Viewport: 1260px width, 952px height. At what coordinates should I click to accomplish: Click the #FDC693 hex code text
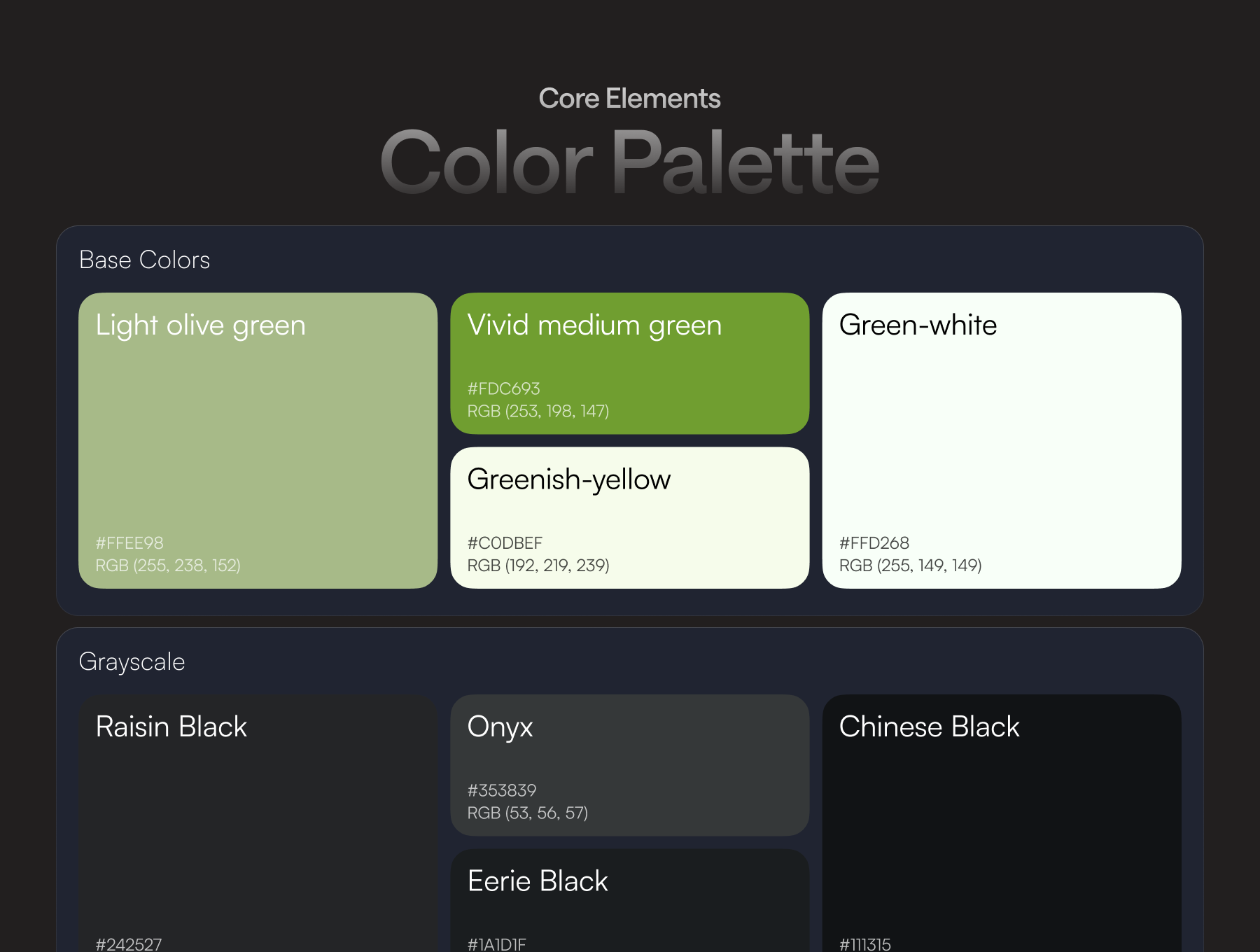[504, 388]
